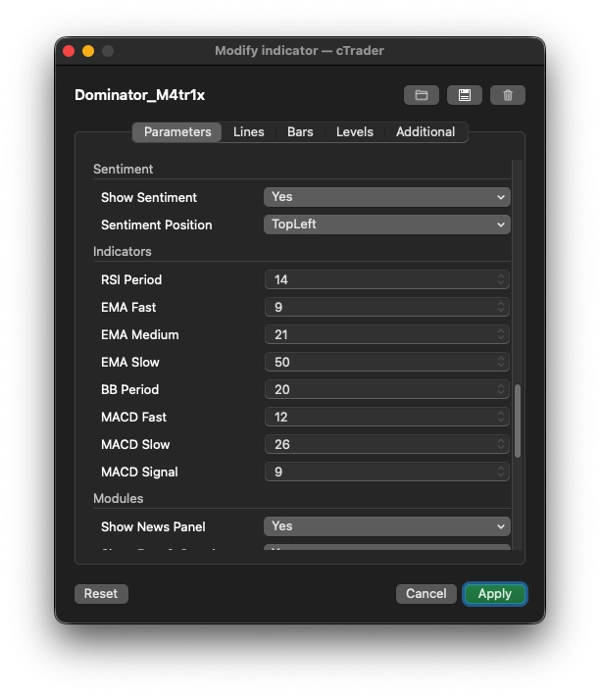Click the RSI Period label
Screen dimensions: 600x696
(x=131, y=280)
